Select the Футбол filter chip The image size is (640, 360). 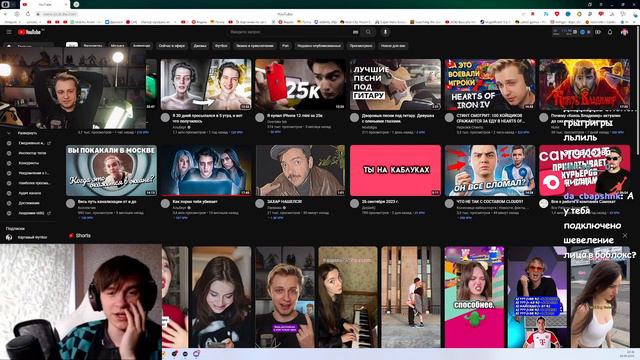pos(221,46)
